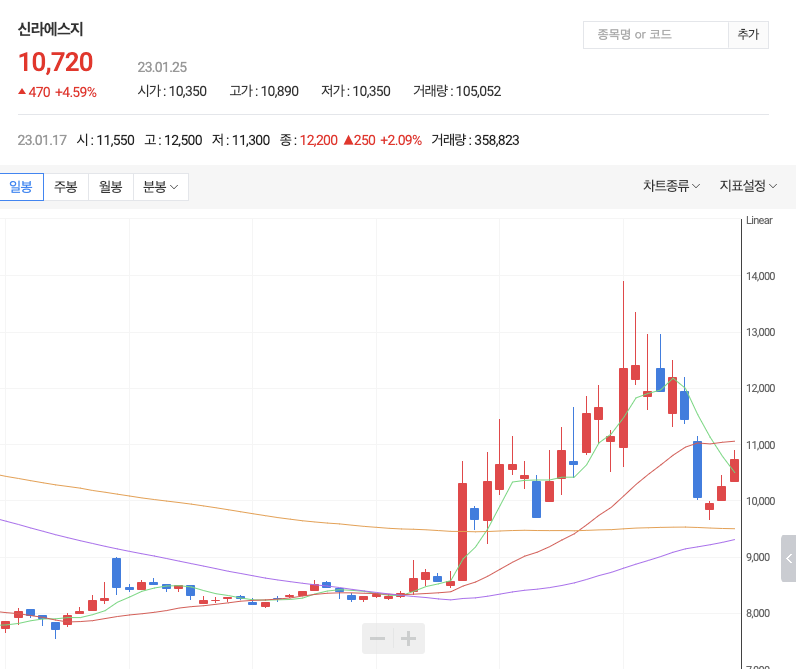Click the 거래량 358,823 hovered volume
Screen dimensions: 796x669
[475, 140]
